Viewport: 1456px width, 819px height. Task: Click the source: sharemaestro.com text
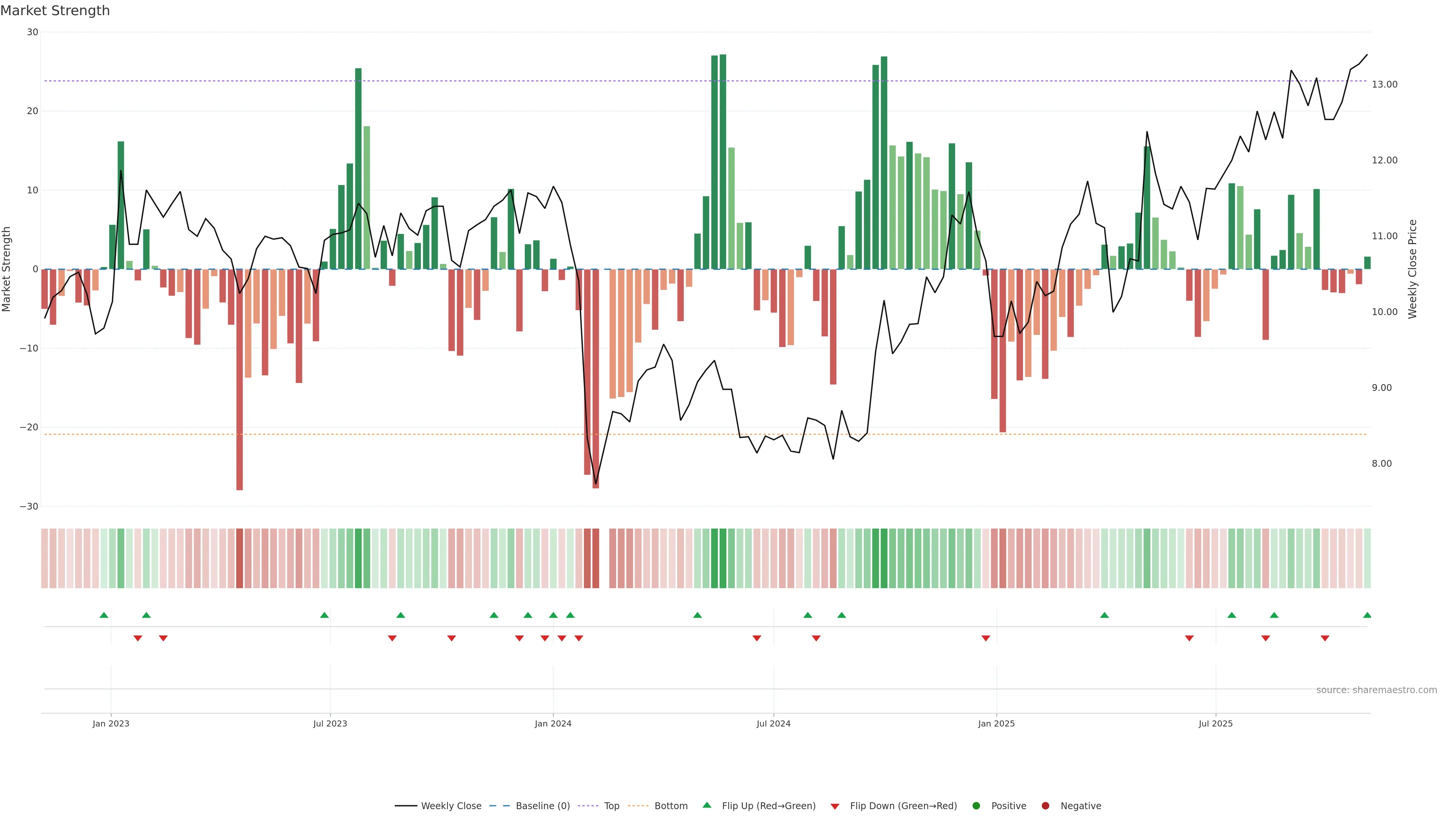[1376, 690]
